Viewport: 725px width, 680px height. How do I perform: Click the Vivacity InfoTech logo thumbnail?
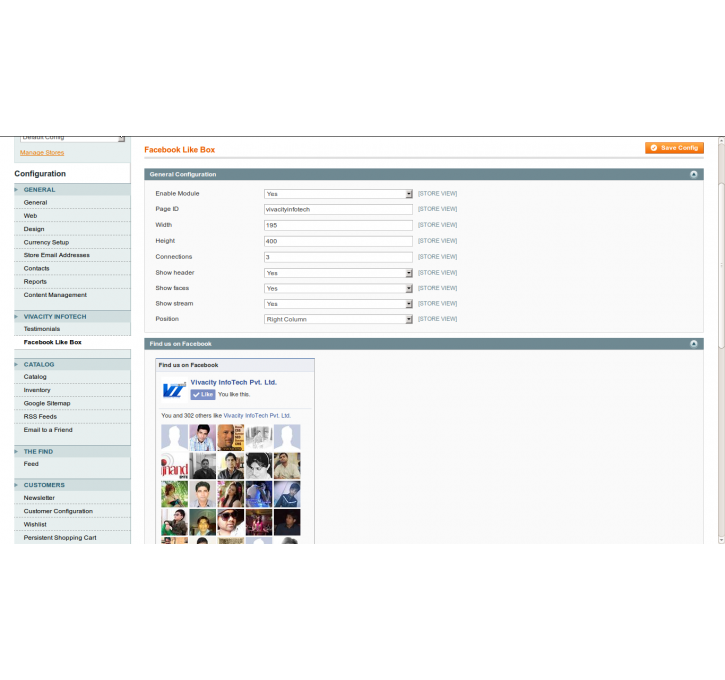[x=174, y=391]
